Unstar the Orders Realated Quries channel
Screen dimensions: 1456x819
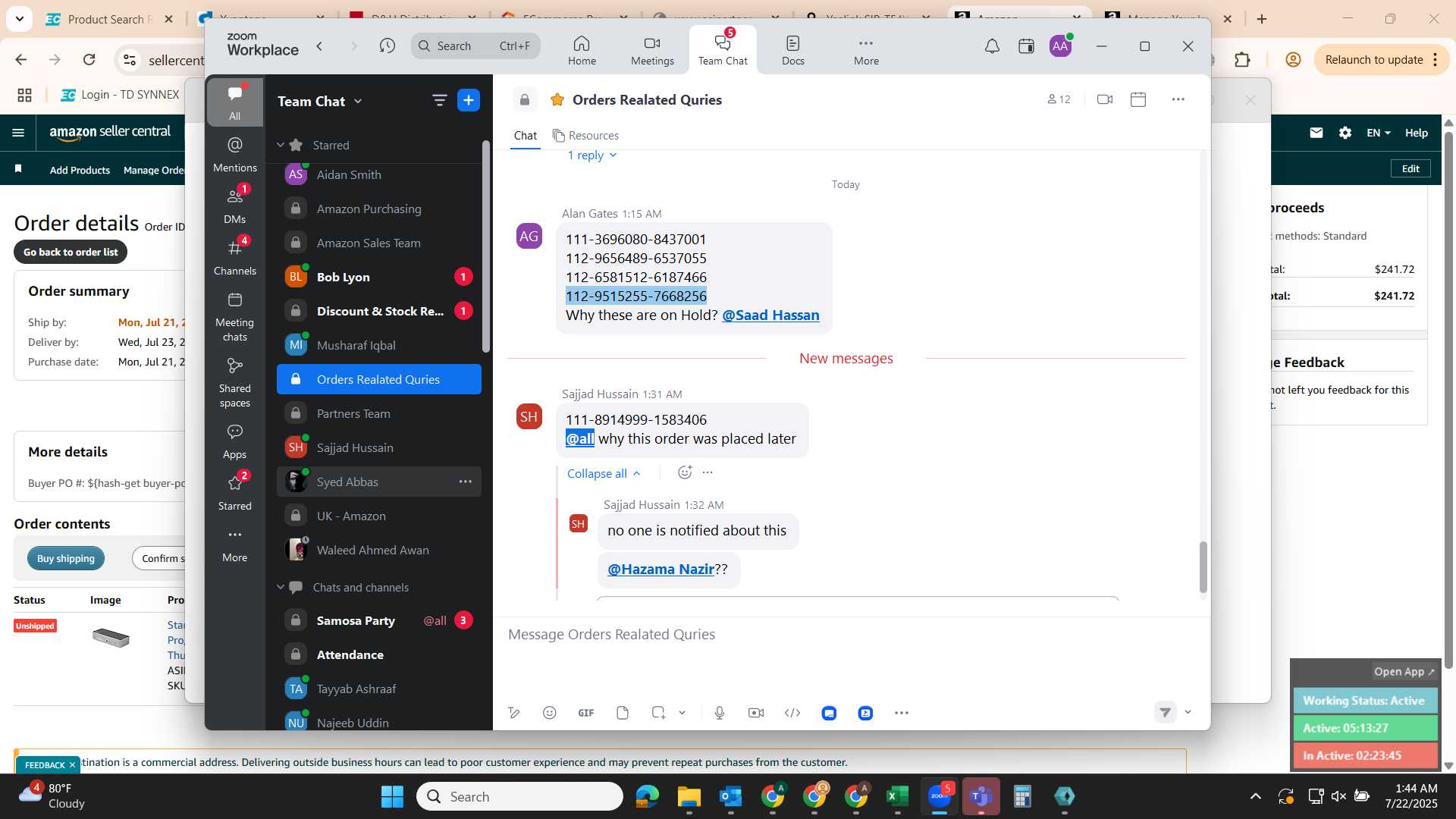click(557, 100)
